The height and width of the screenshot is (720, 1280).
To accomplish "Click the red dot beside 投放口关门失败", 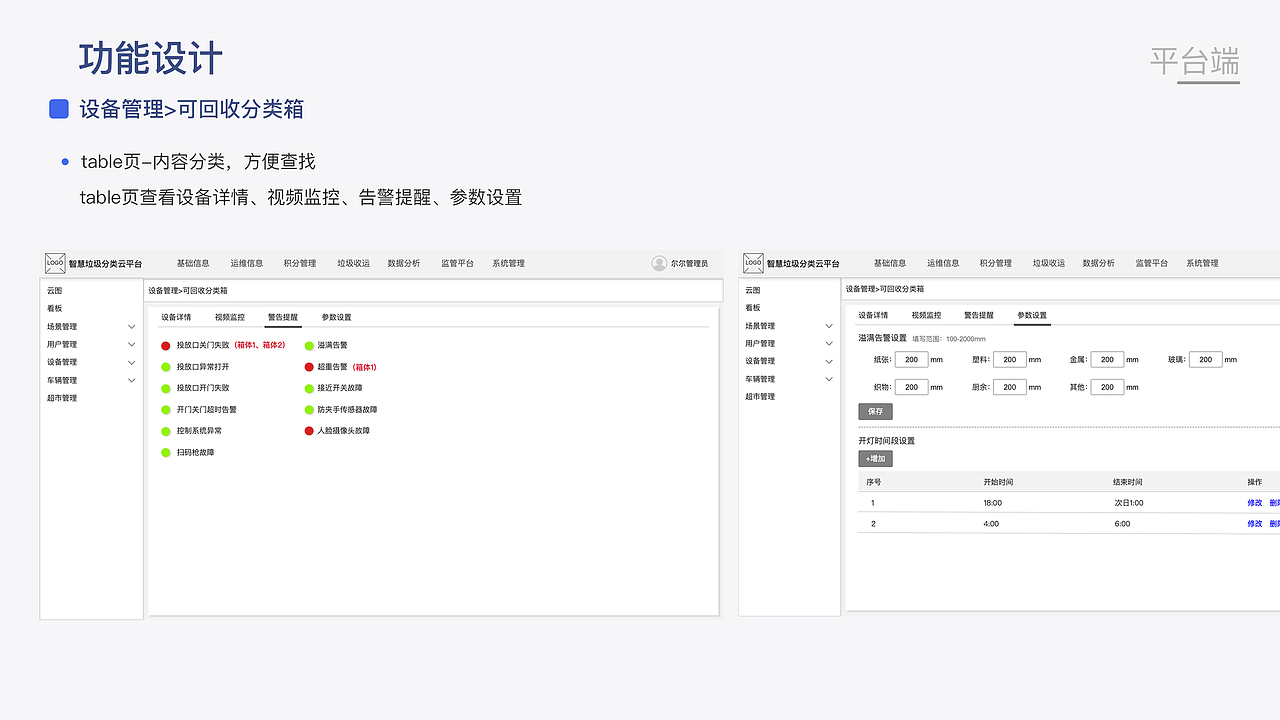I will (166, 345).
